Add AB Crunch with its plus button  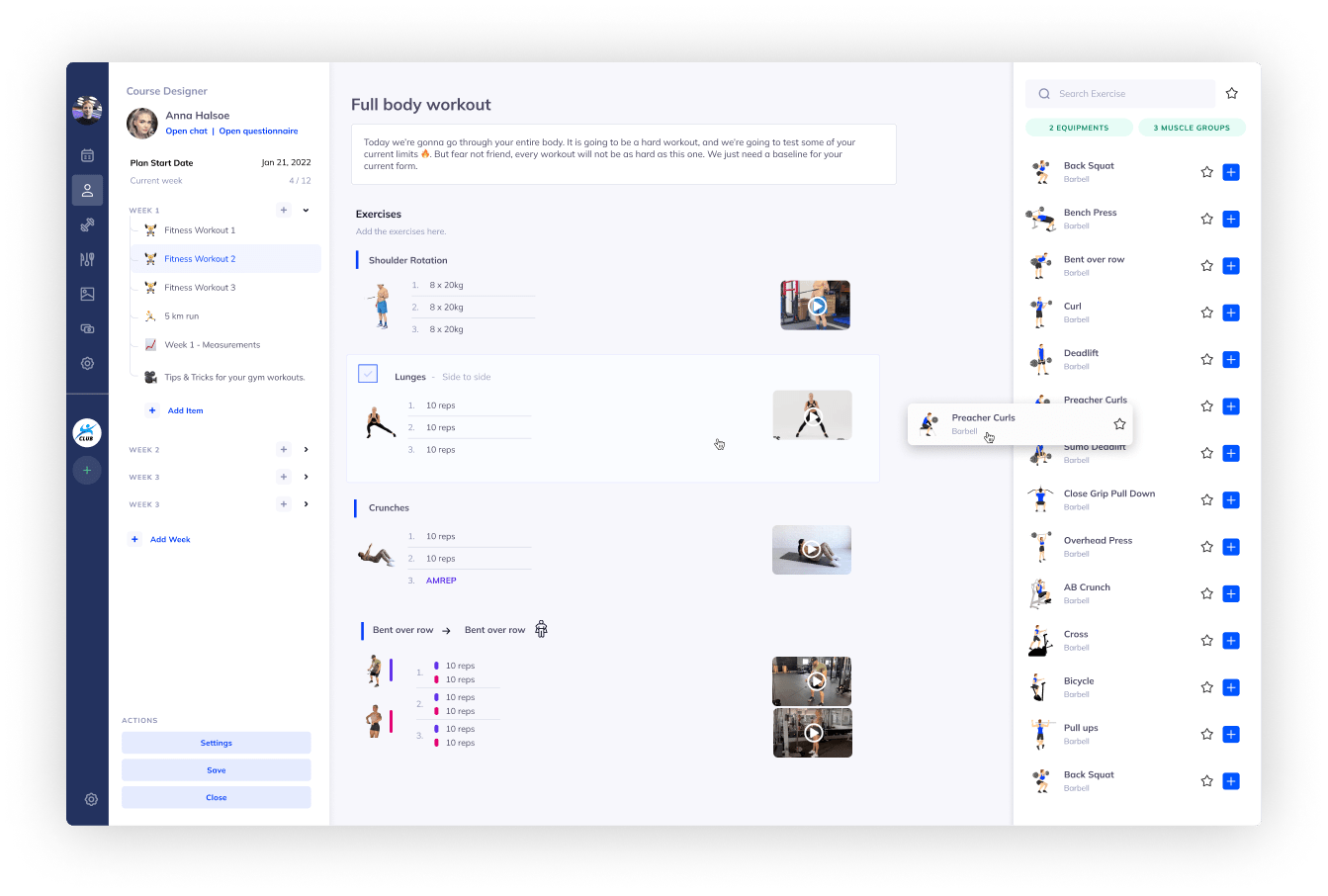point(1231,593)
